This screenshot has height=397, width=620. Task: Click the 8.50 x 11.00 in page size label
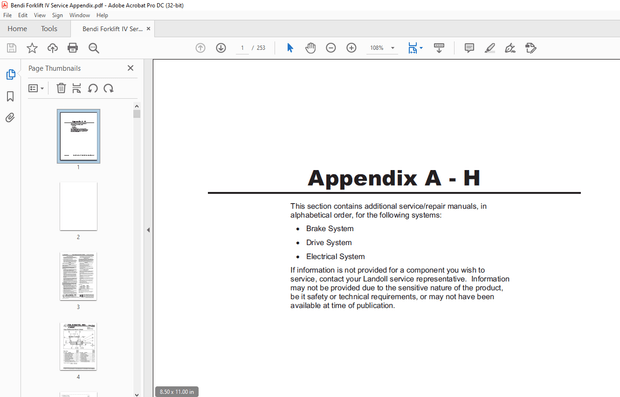coord(177,391)
